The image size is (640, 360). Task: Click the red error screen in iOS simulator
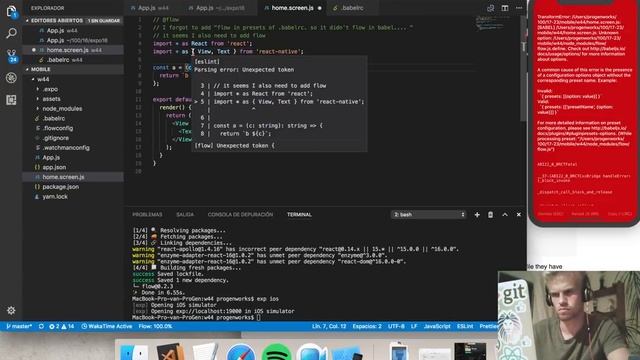(x=584, y=112)
